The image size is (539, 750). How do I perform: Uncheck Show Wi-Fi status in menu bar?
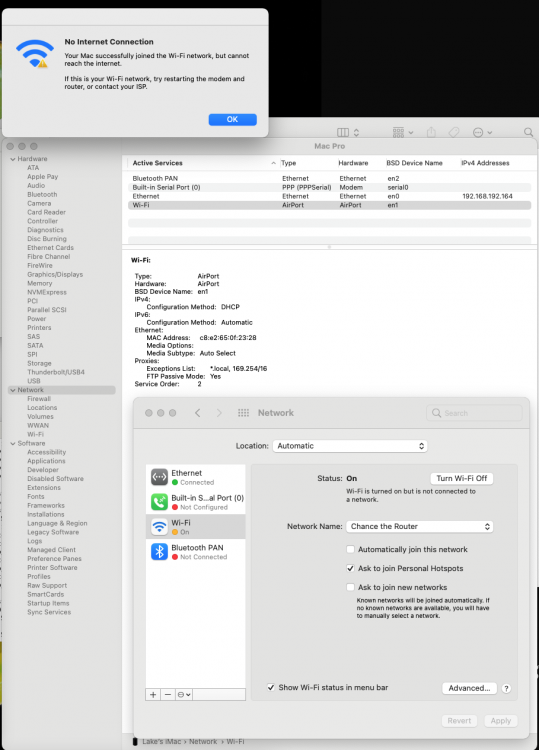tap(271, 687)
